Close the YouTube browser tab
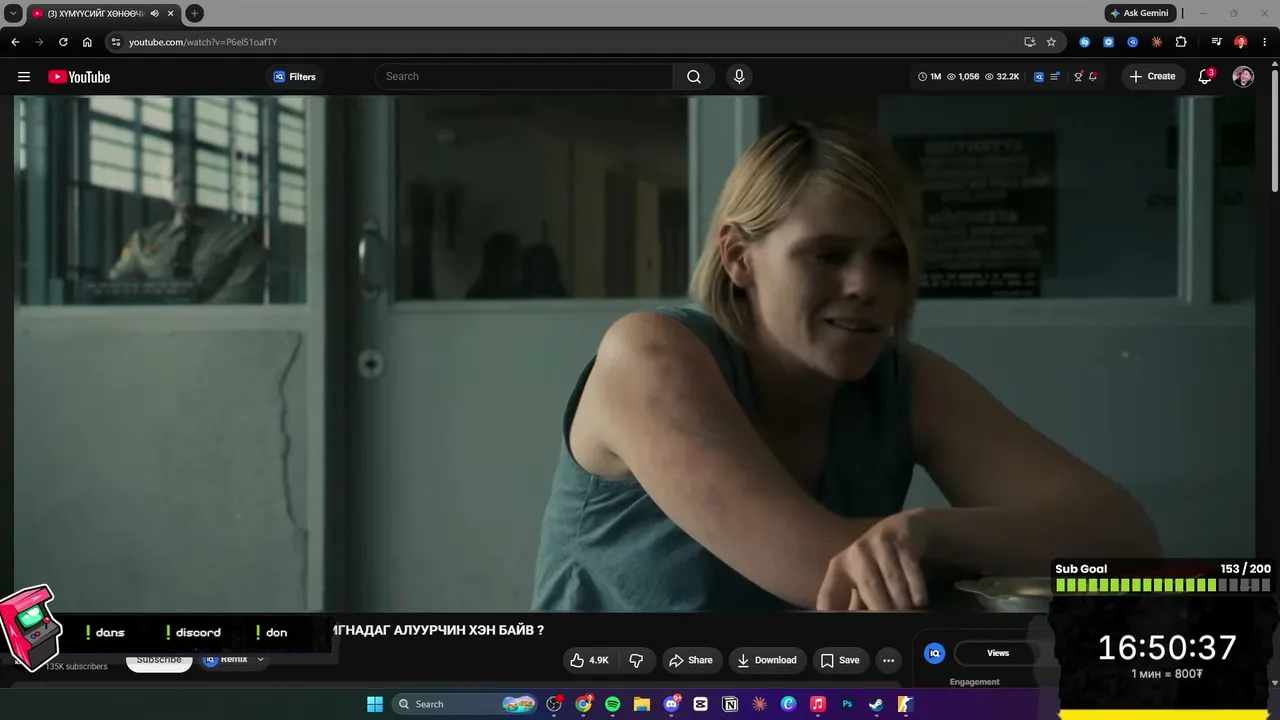This screenshot has height=720, width=1280. pyautogui.click(x=170, y=13)
